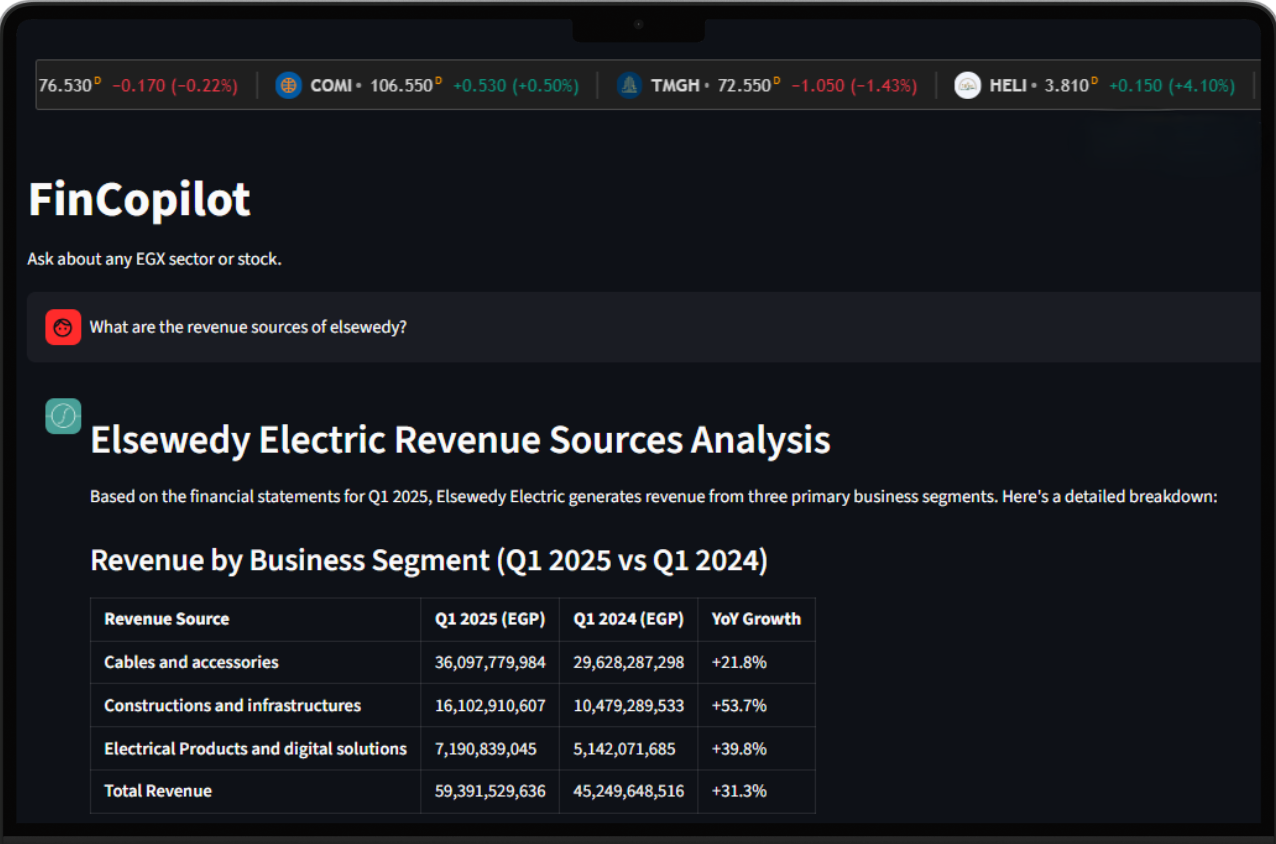Click the Revenue Source column header

167,619
